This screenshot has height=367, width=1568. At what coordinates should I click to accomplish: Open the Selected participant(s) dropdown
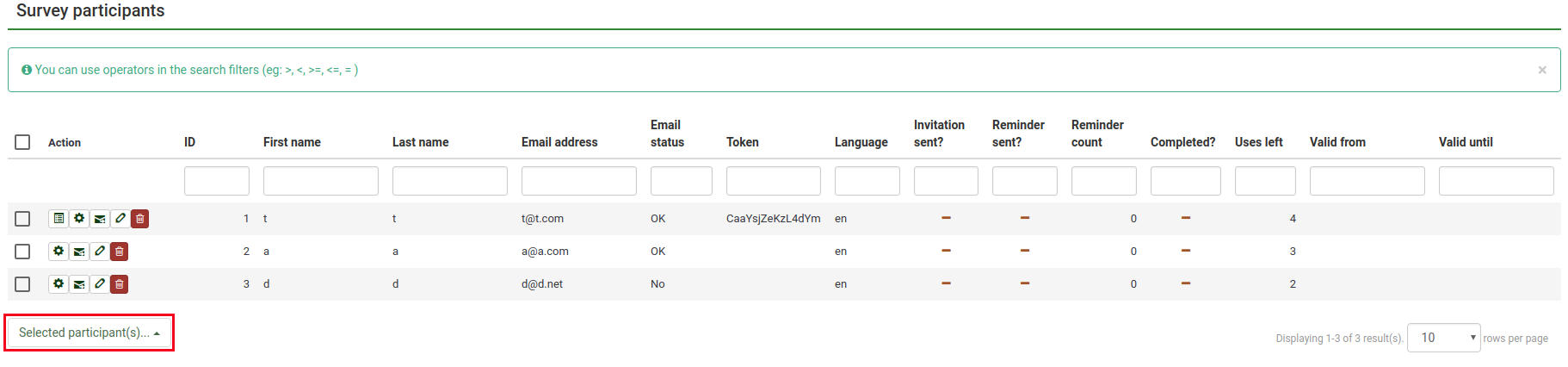[90, 333]
